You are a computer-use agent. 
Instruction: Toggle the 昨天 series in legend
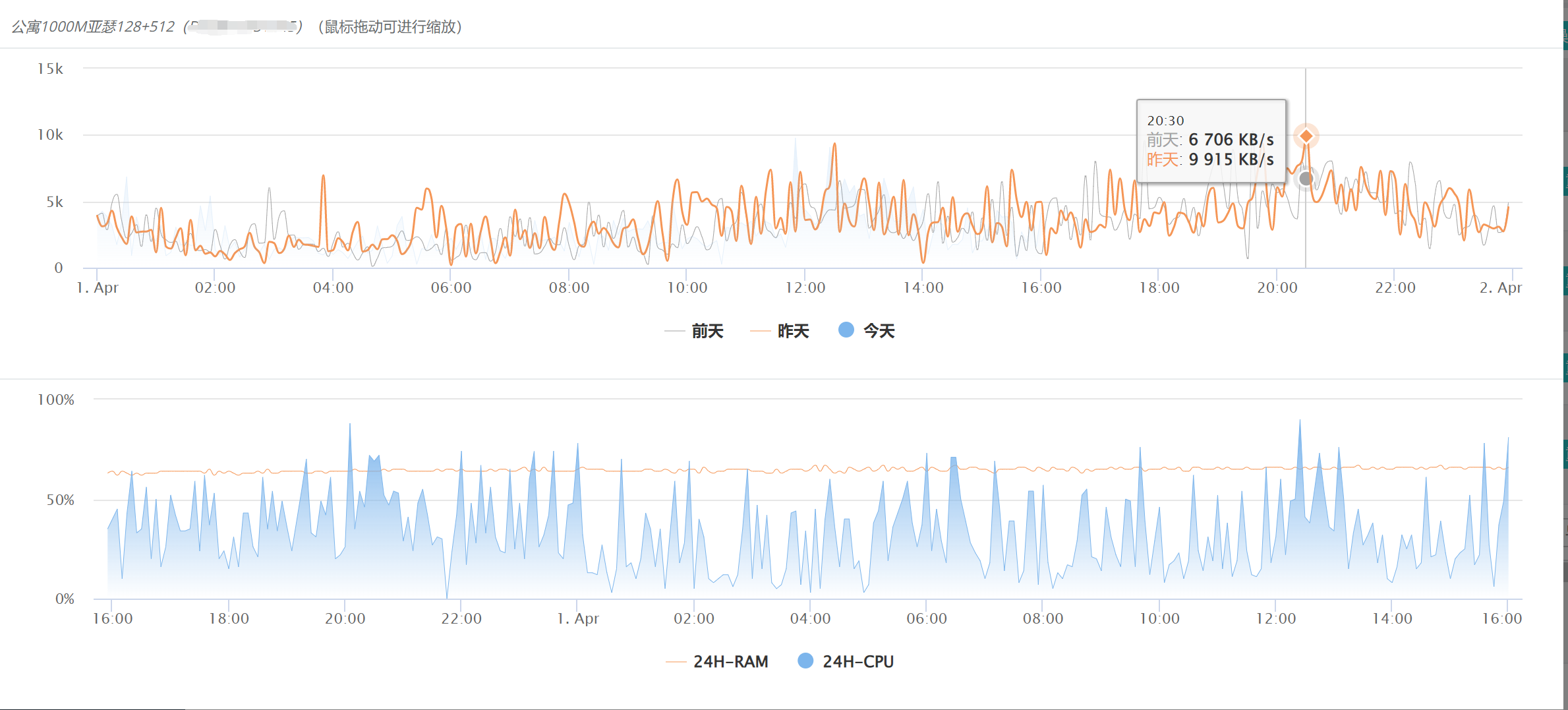click(780, 331)
